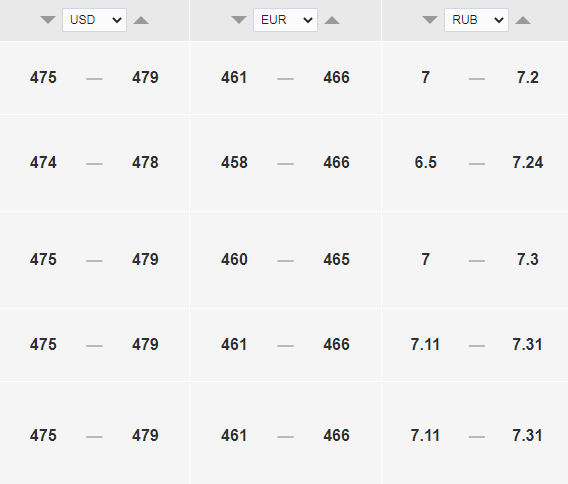Click EUR sell rate 465
Image resolution: width=568 pixels, height=484 pixels.
point(337,259)
